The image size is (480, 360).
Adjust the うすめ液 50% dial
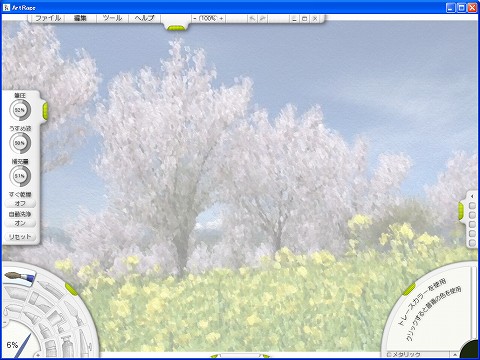click(20, 143)
